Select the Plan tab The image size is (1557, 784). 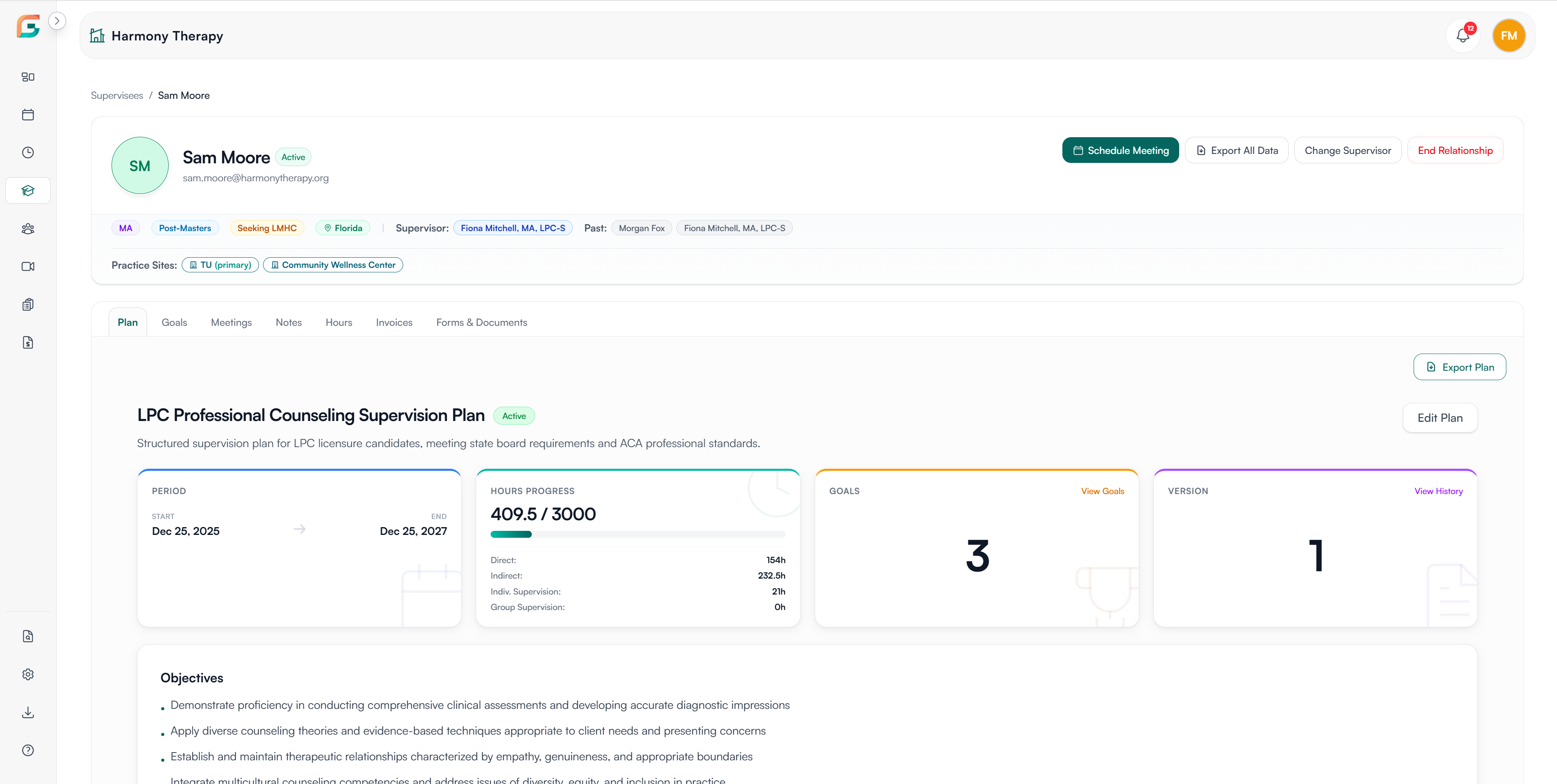(x=127, y=322)
